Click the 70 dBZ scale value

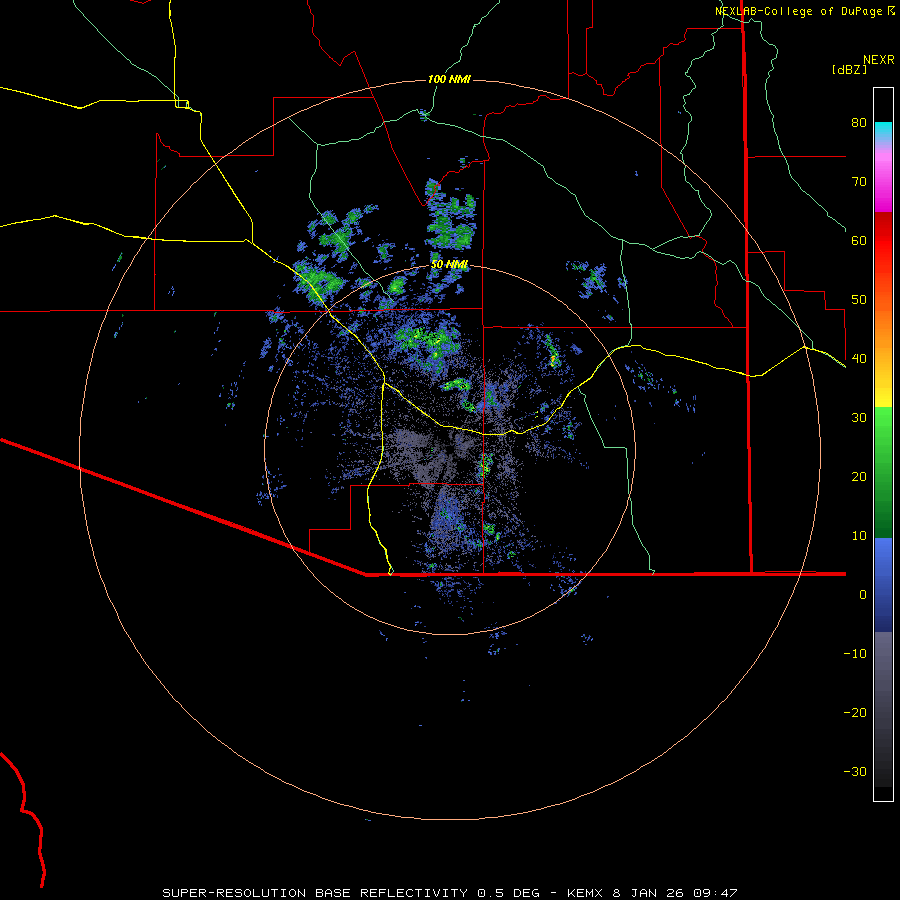[x=859, y=182]
